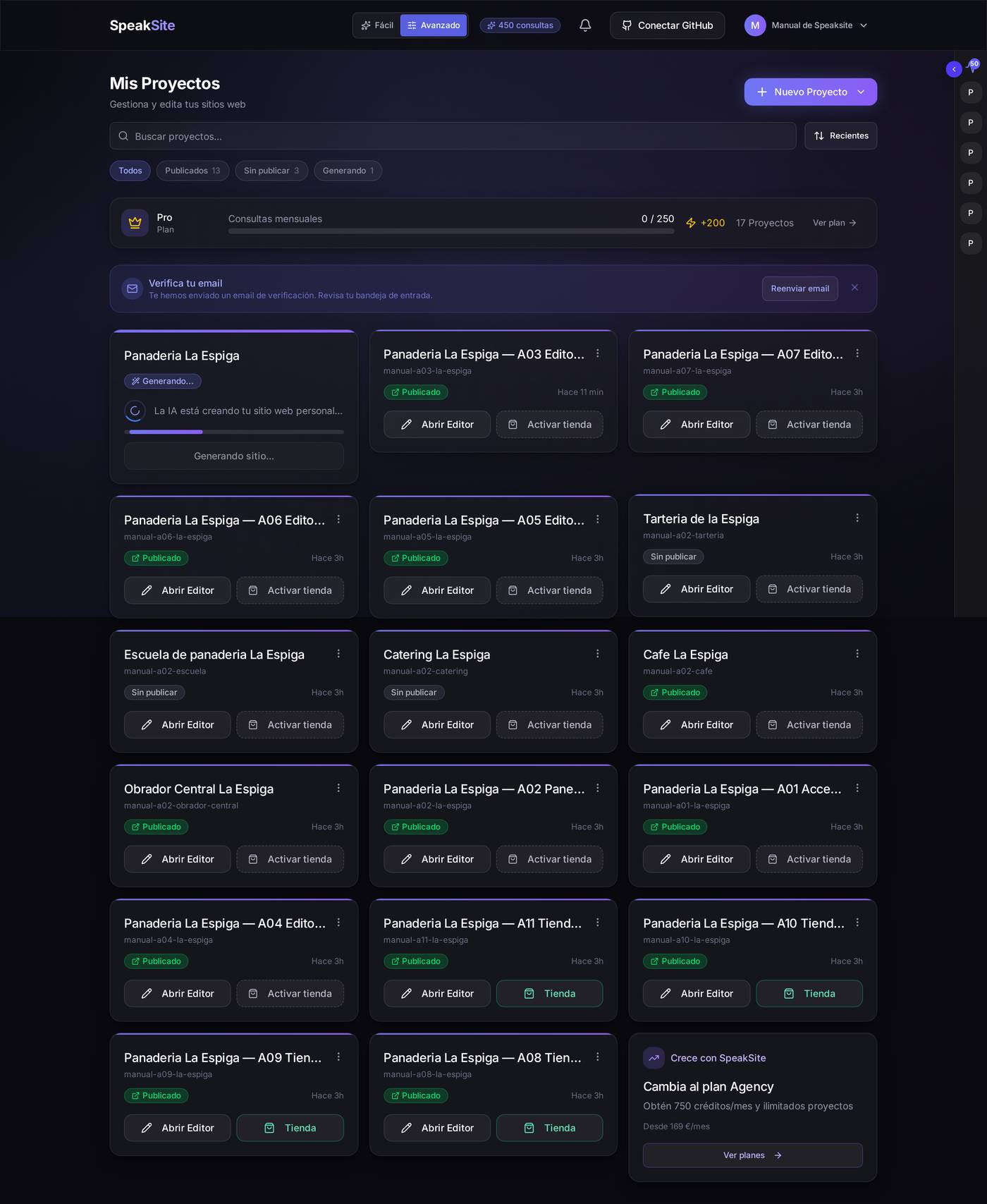987x1204 pixels.
Task: Open the Recientes sort dropdown
Action: click(x=841, y=135)
